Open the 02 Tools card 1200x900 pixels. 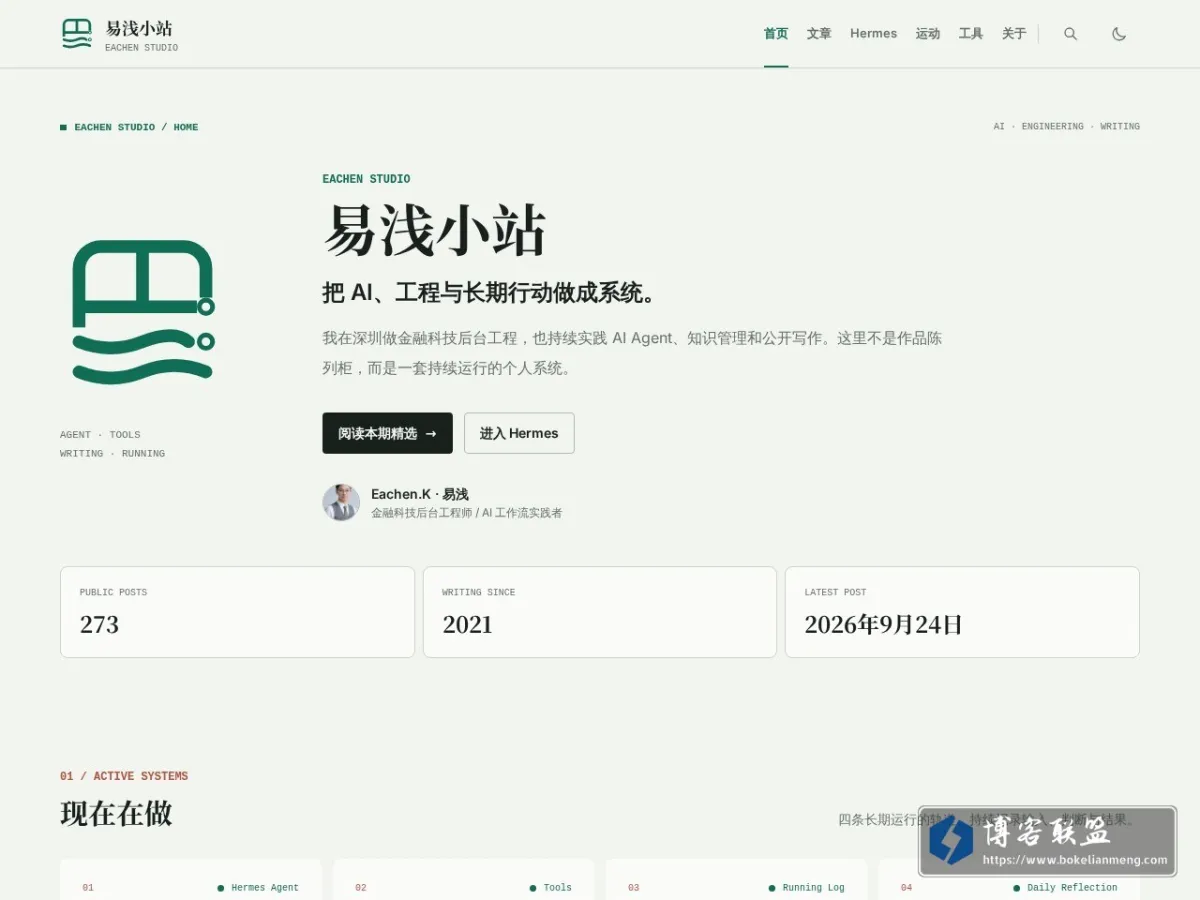(464, 880)
